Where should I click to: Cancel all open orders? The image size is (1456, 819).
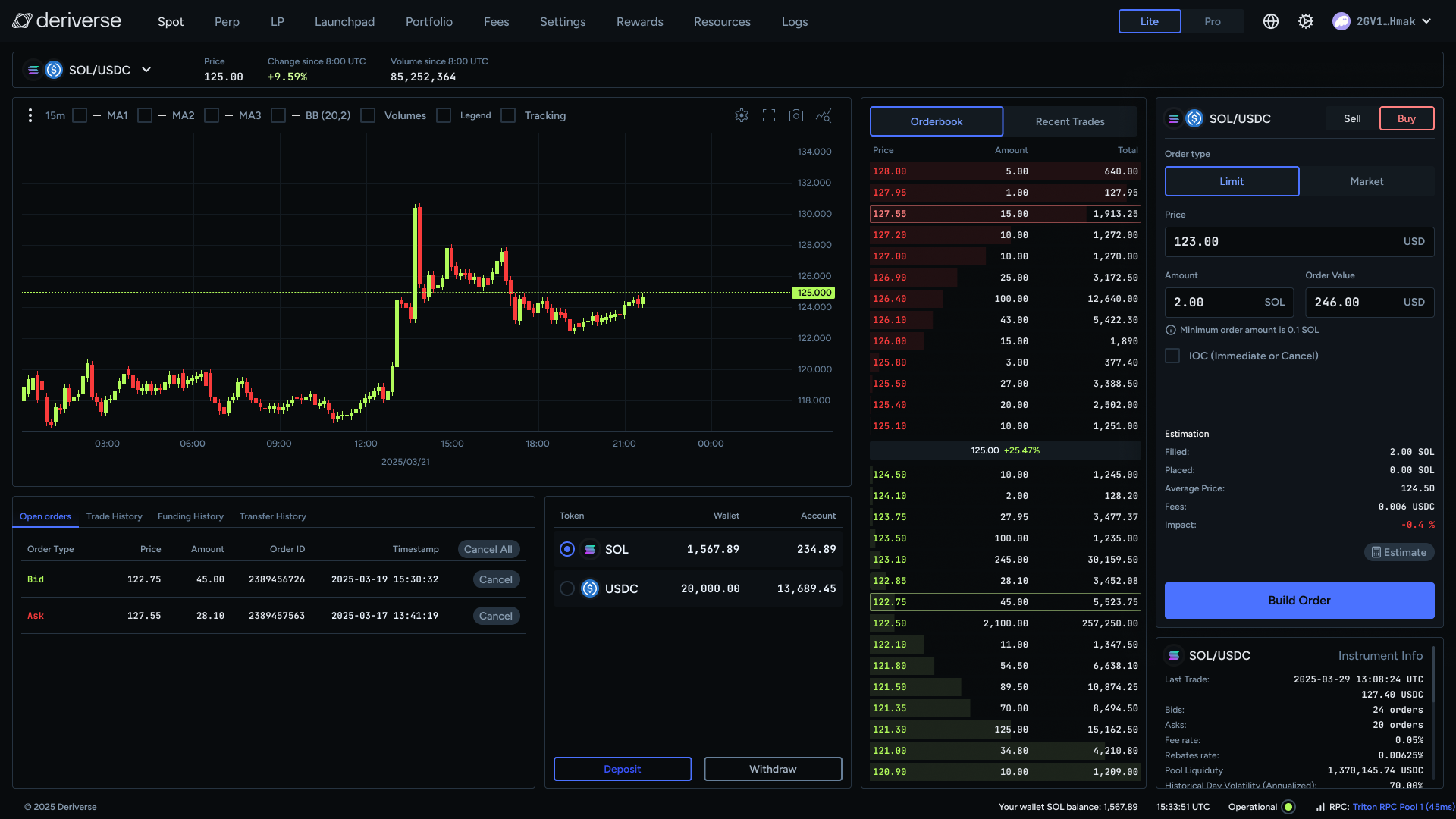488,548
